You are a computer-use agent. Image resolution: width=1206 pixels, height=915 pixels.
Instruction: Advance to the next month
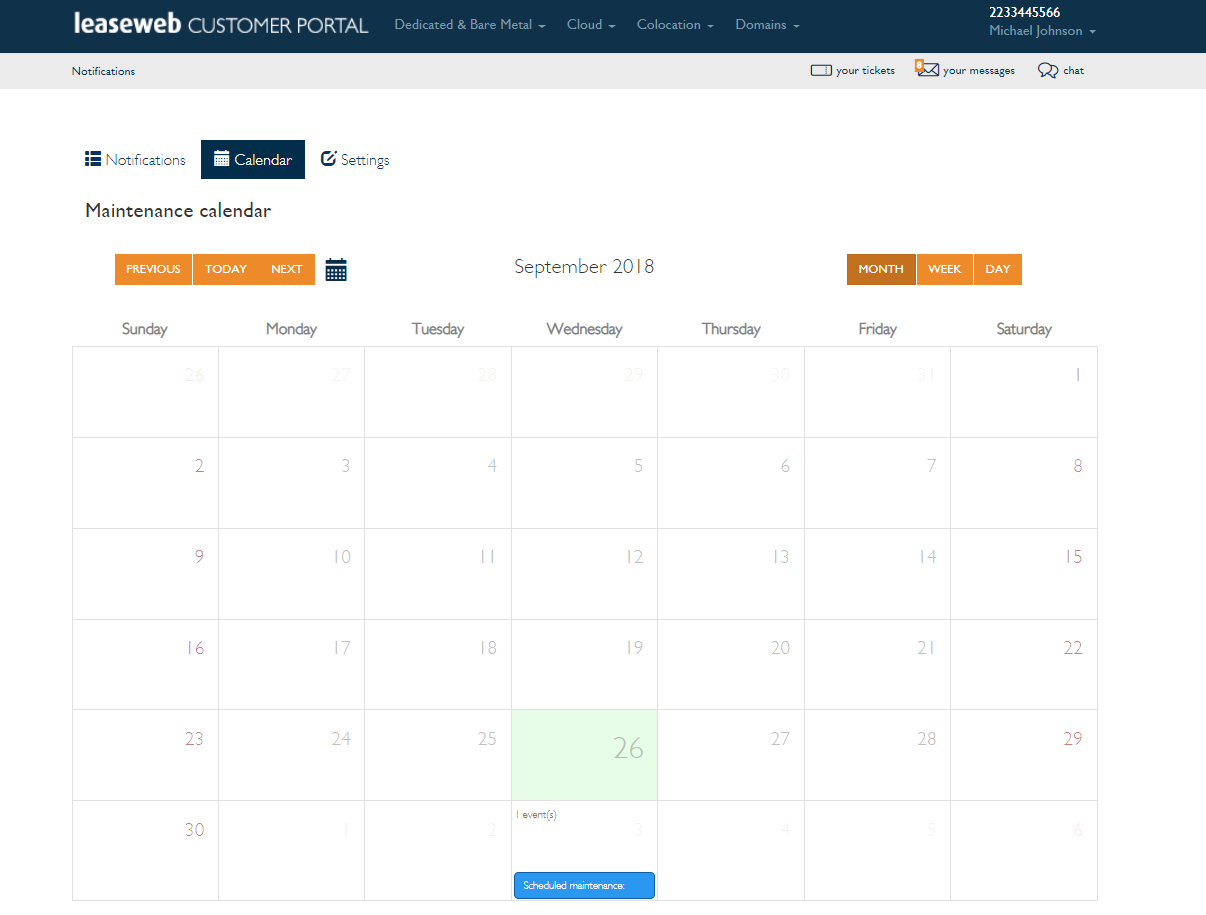287,269
